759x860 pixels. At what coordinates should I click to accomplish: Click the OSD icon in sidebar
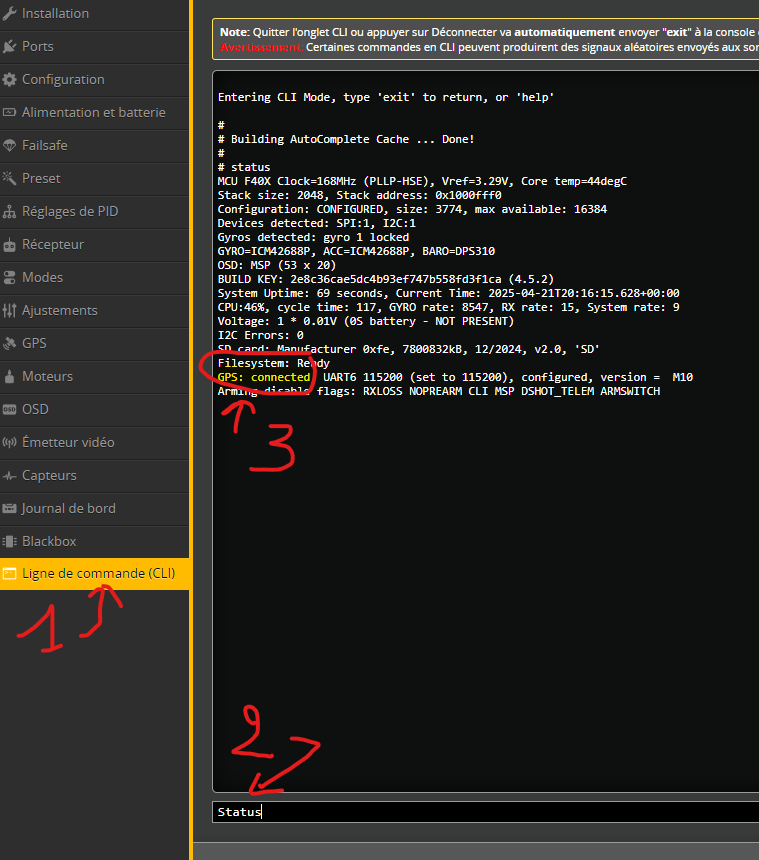(10, 410)
